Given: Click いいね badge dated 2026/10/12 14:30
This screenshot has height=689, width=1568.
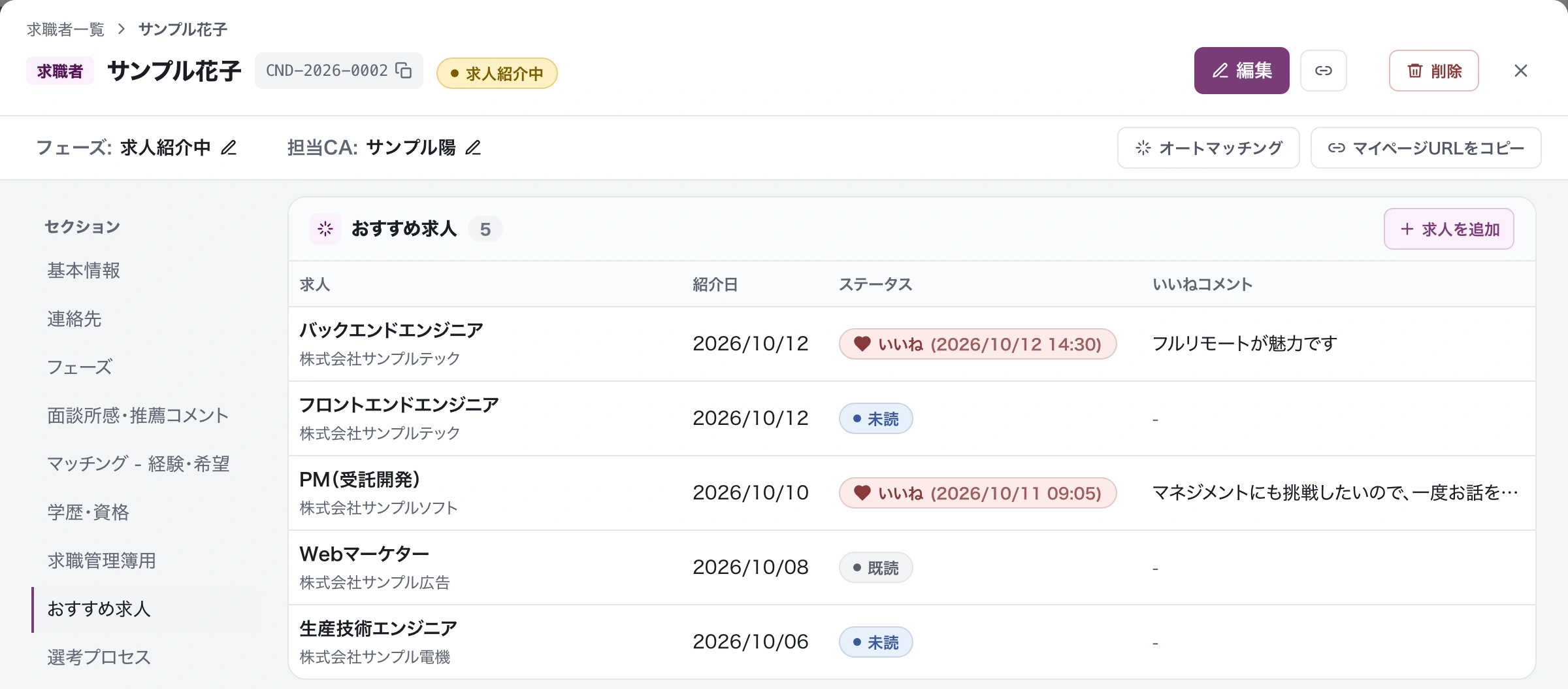Looking at the screenshot, I should pos(977,344).
